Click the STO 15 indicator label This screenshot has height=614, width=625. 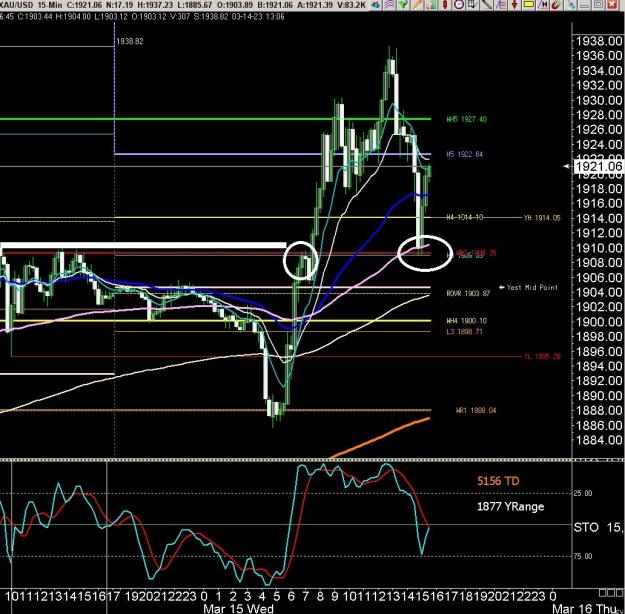(x=598, y=527)
